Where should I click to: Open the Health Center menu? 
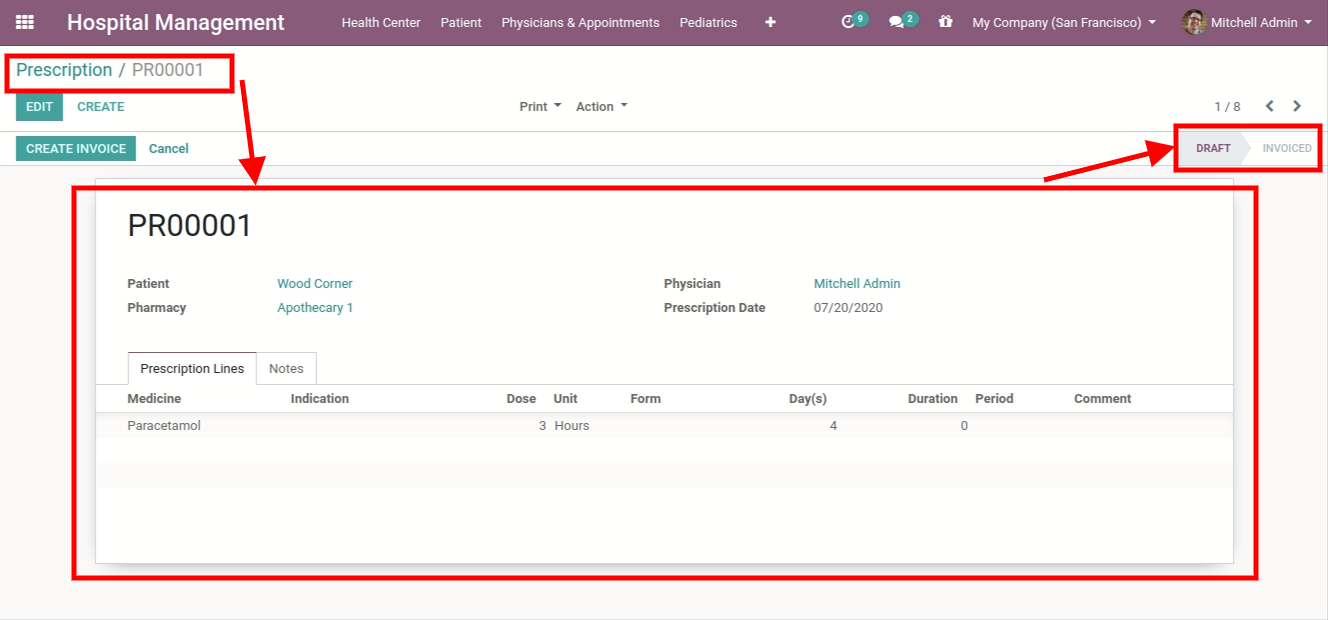[381, 22]
